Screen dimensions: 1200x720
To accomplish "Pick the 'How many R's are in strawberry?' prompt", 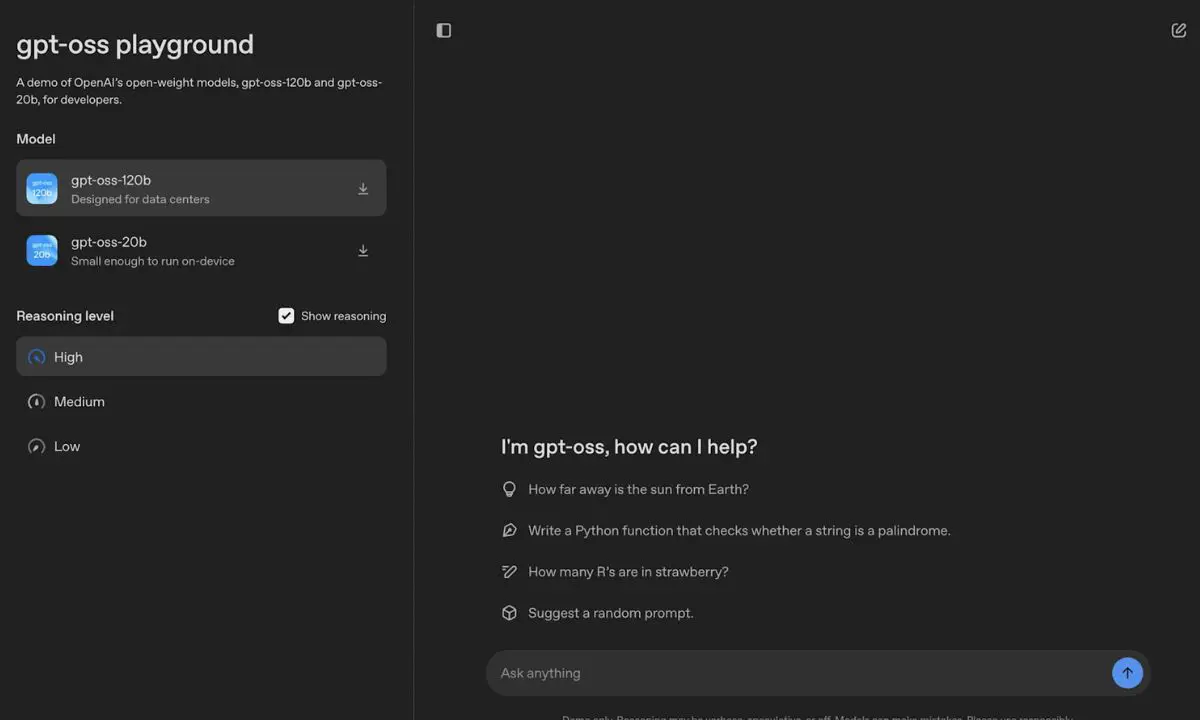I will coord(628,572).
